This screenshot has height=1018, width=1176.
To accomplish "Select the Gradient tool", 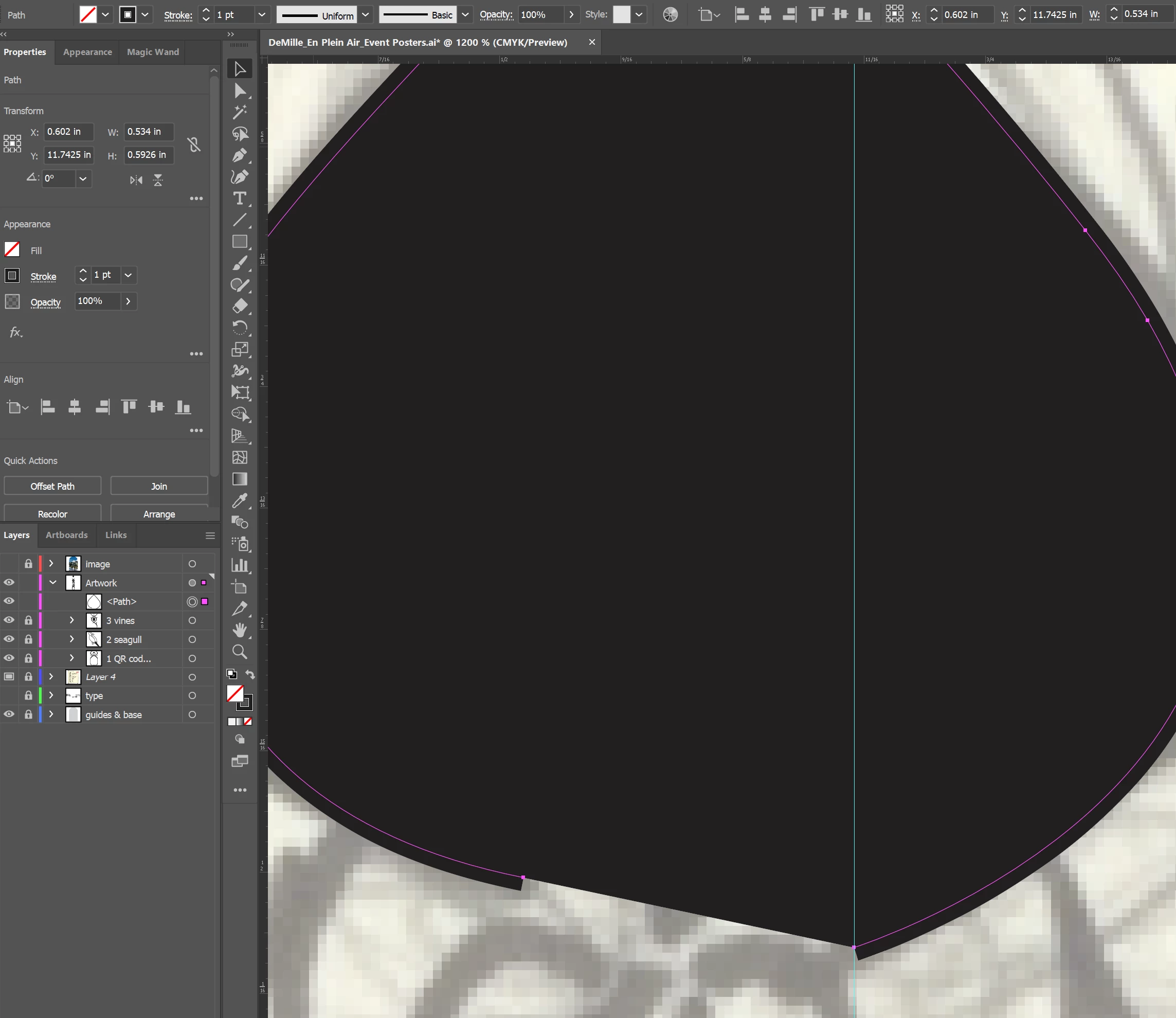I will [x=240, y=479].
